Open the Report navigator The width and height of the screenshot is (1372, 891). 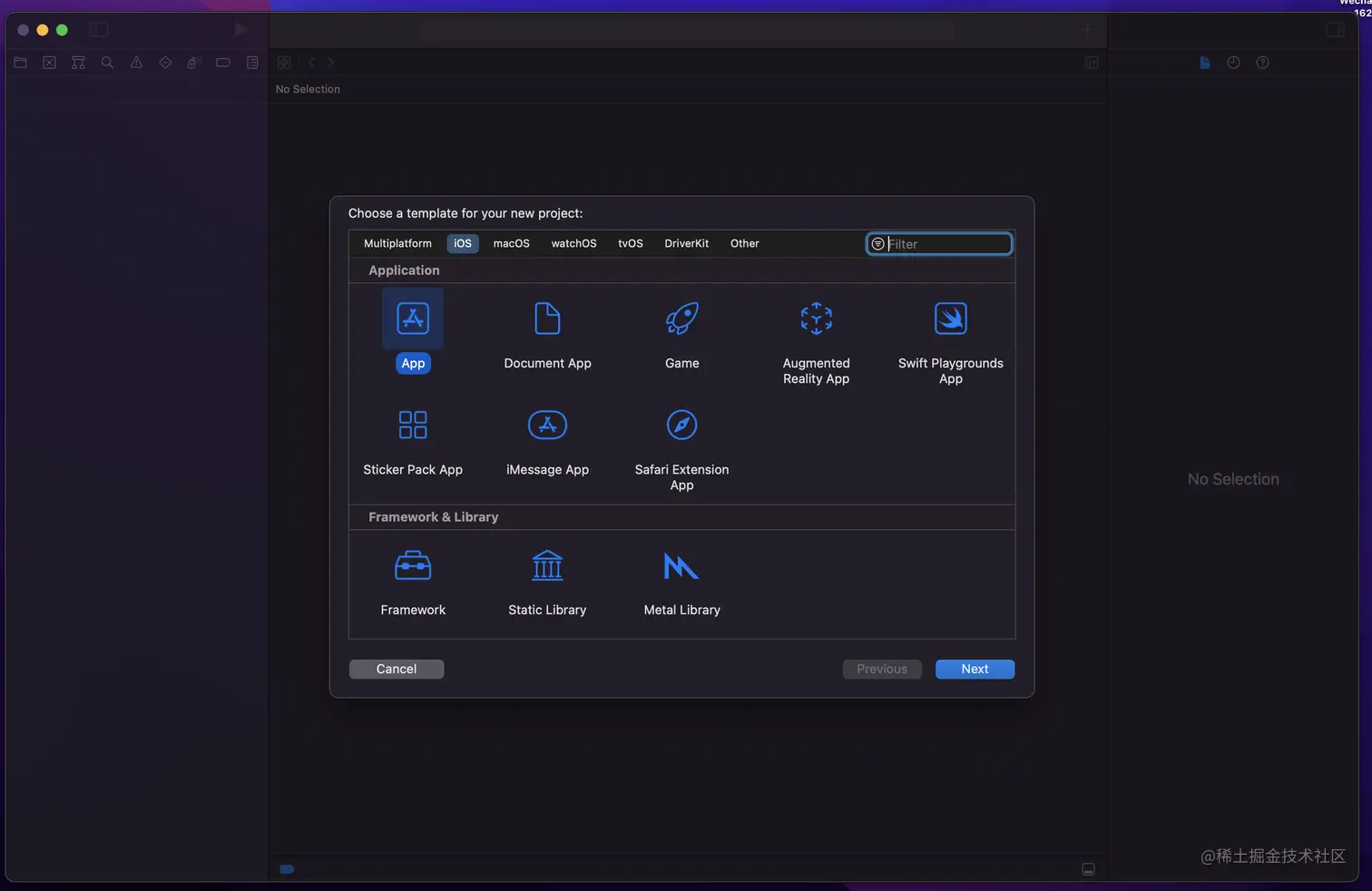point(252,63)
